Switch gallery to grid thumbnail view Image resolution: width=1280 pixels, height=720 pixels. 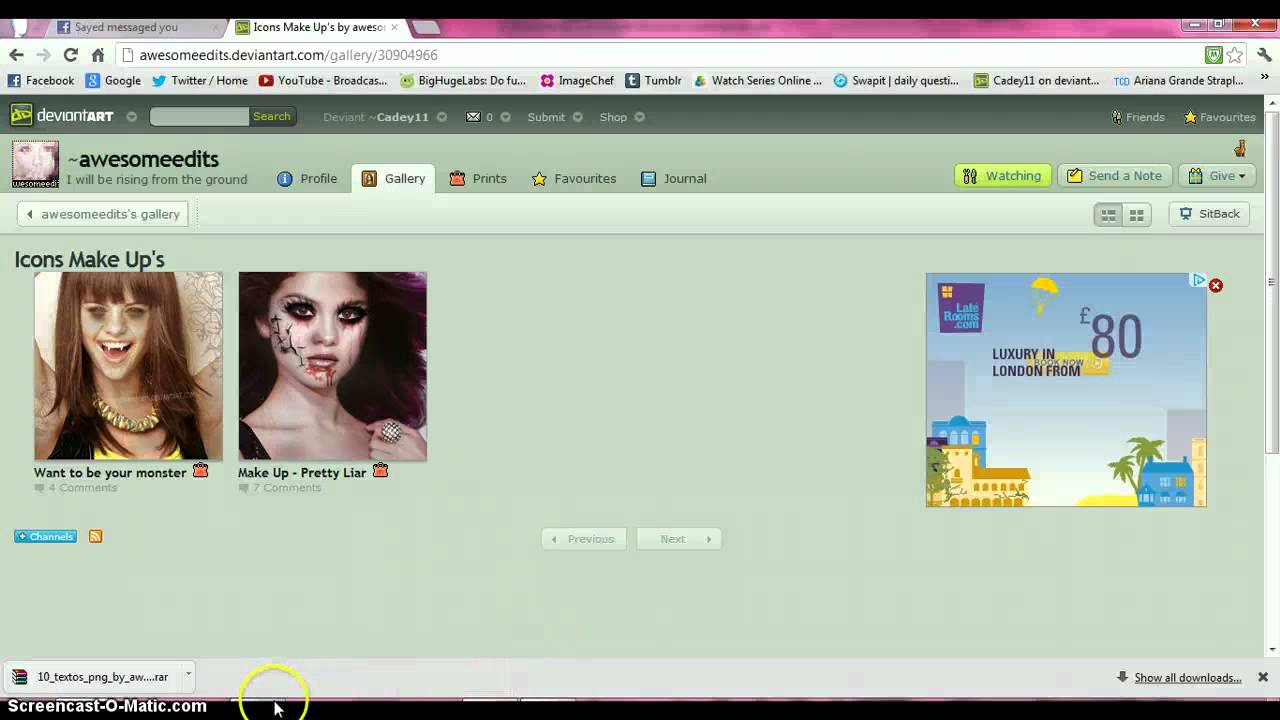pyautogui.click(x=1136, y=214)
